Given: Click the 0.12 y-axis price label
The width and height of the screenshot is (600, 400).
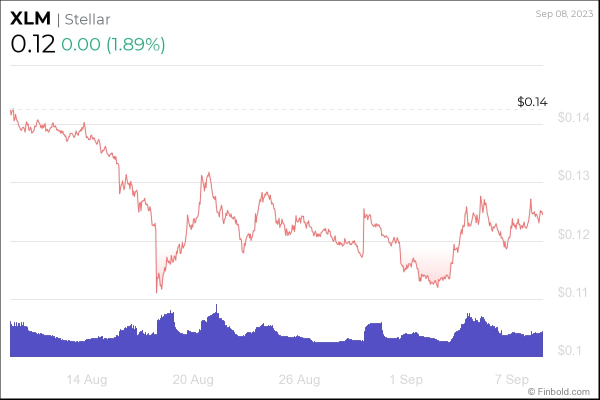Looking at the screenshot, I should click(x=572, y=235).
